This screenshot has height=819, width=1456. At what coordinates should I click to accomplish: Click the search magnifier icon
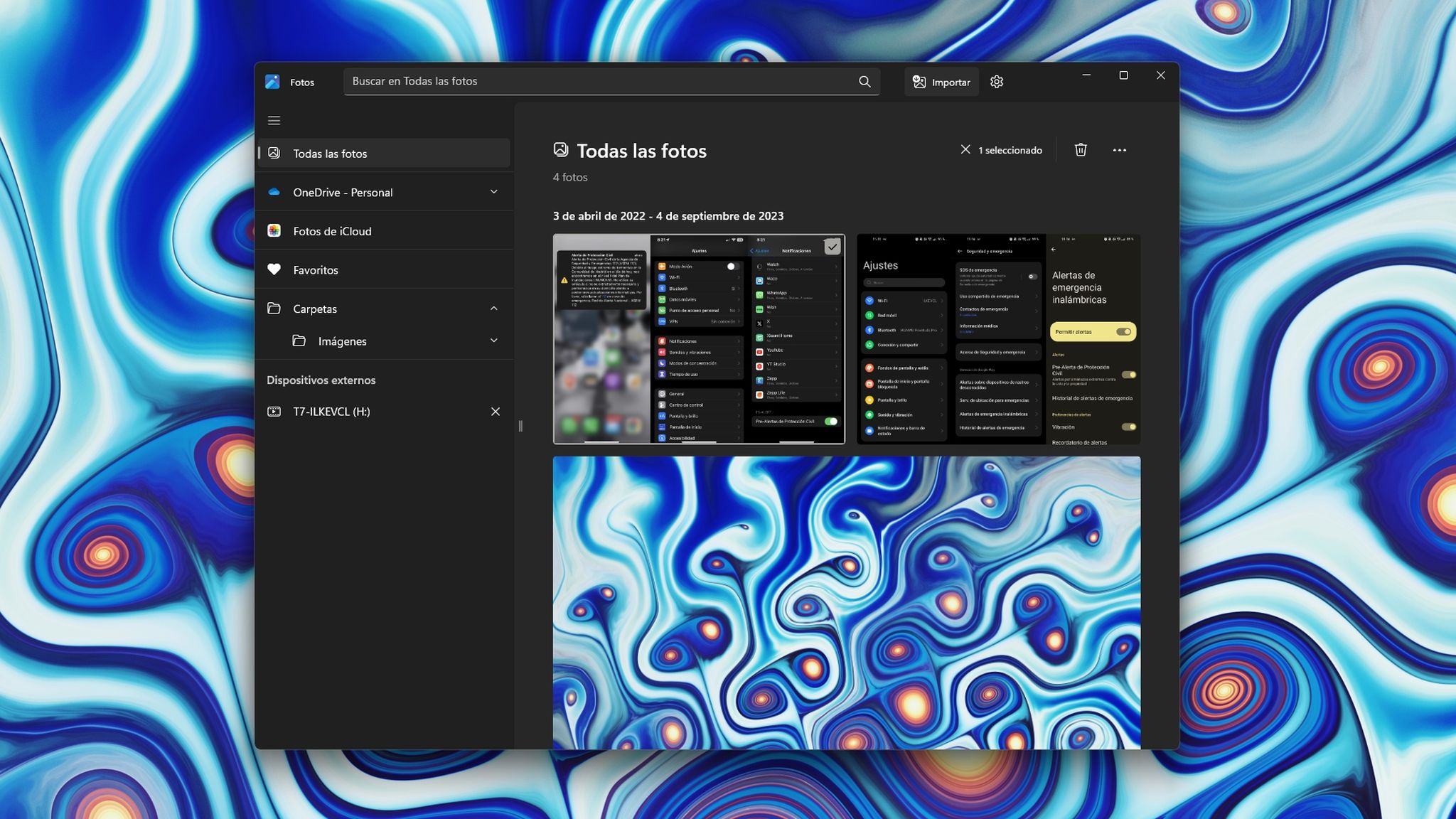coord(864,81)
